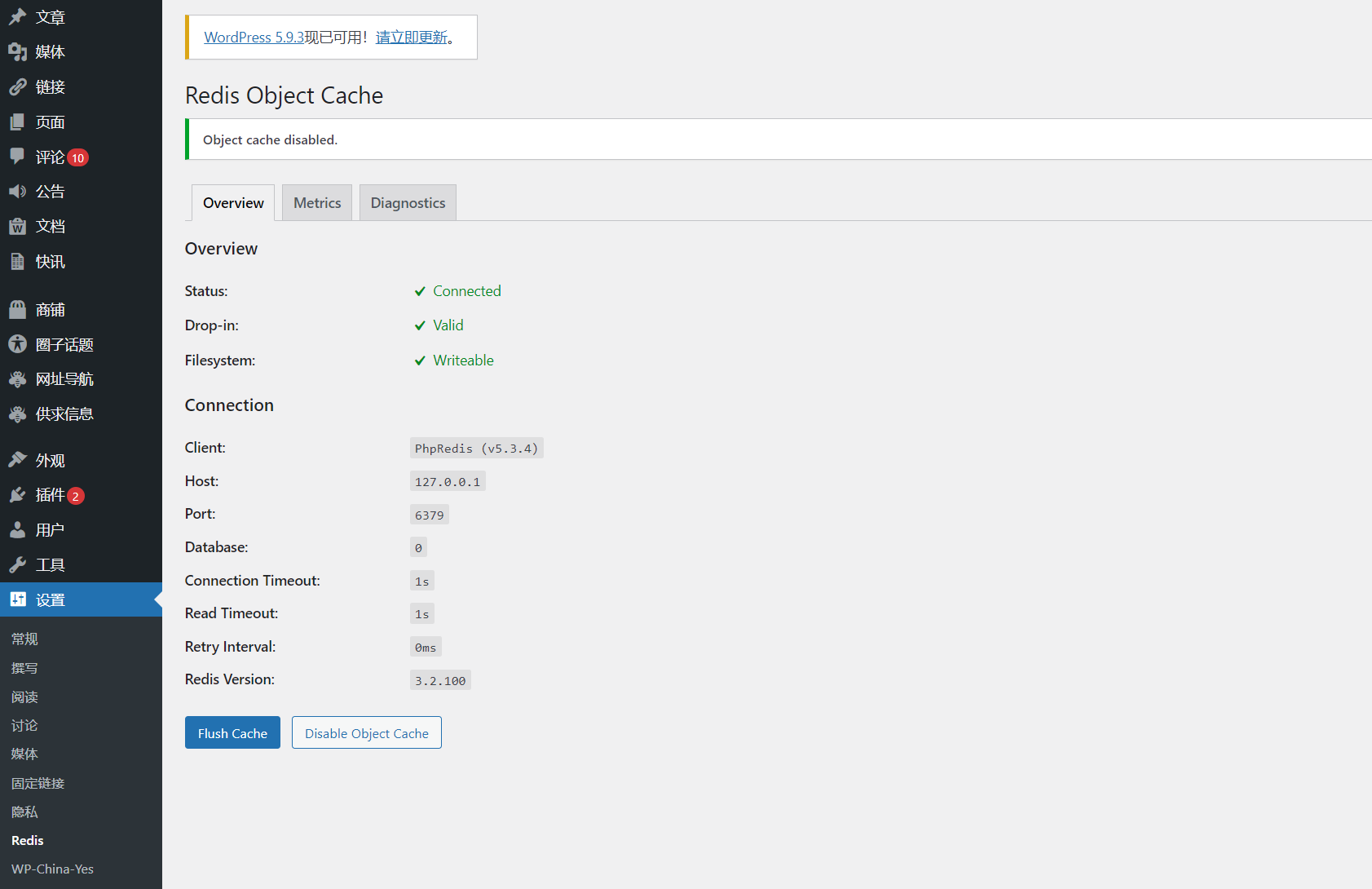Open the WP-China-Yes settings submenu
Viewport: 1372px width, 889px height.
(x=52, y=869)
